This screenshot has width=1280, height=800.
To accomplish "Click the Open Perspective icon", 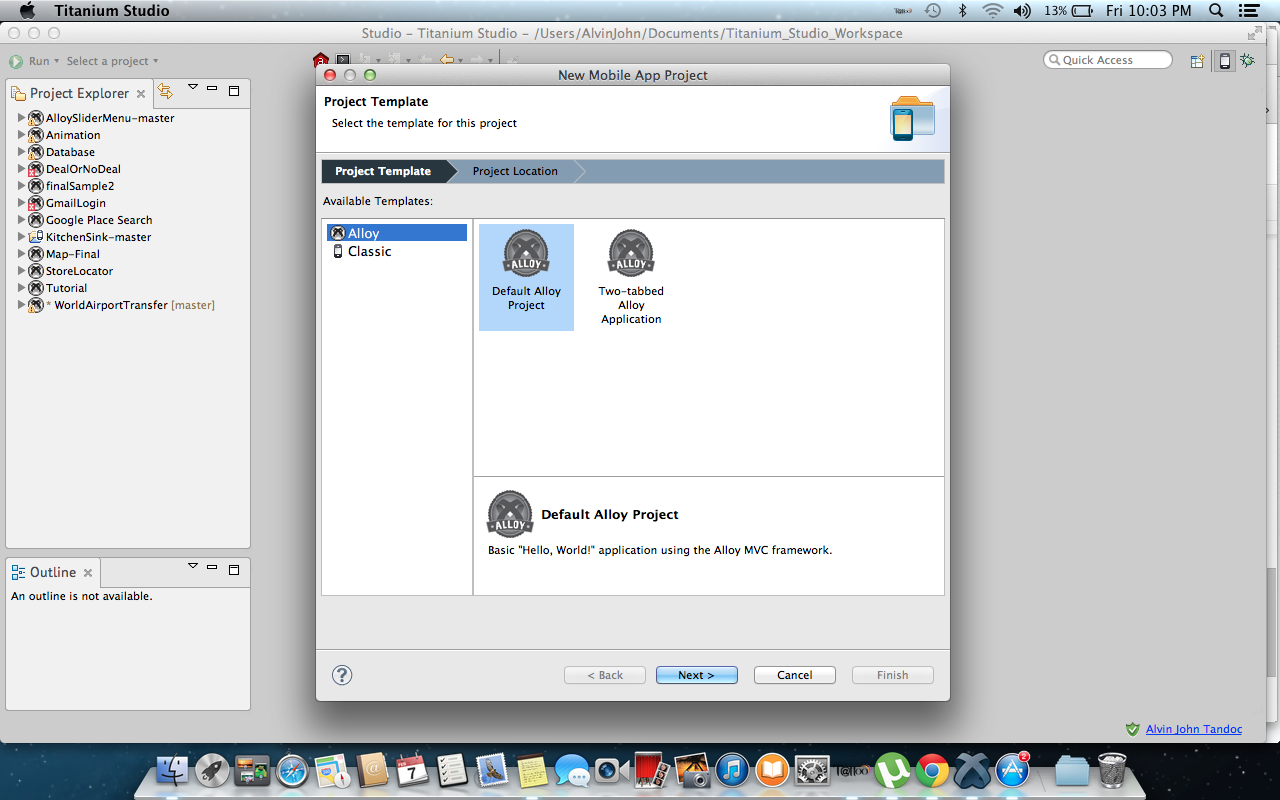I will (1197, 61).
